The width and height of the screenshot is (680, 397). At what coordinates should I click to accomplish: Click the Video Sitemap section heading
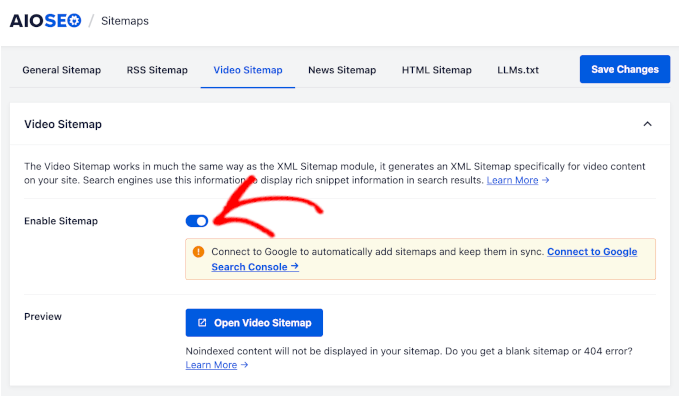(x=63, y=124)
